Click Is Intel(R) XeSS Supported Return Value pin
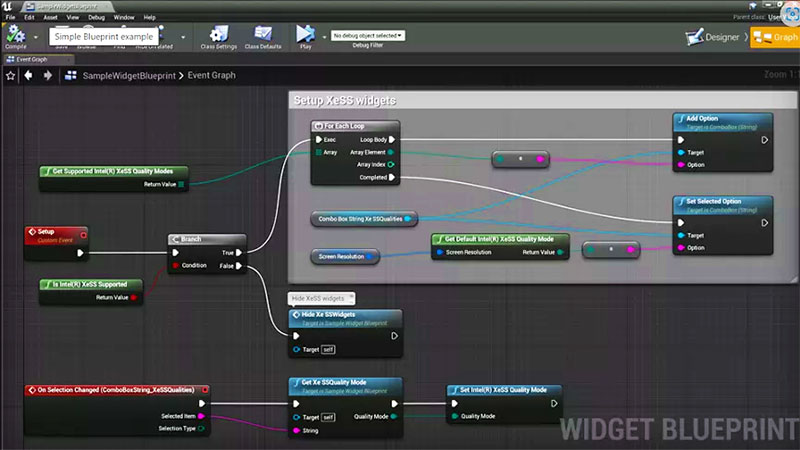 click(x=134, y=297)
